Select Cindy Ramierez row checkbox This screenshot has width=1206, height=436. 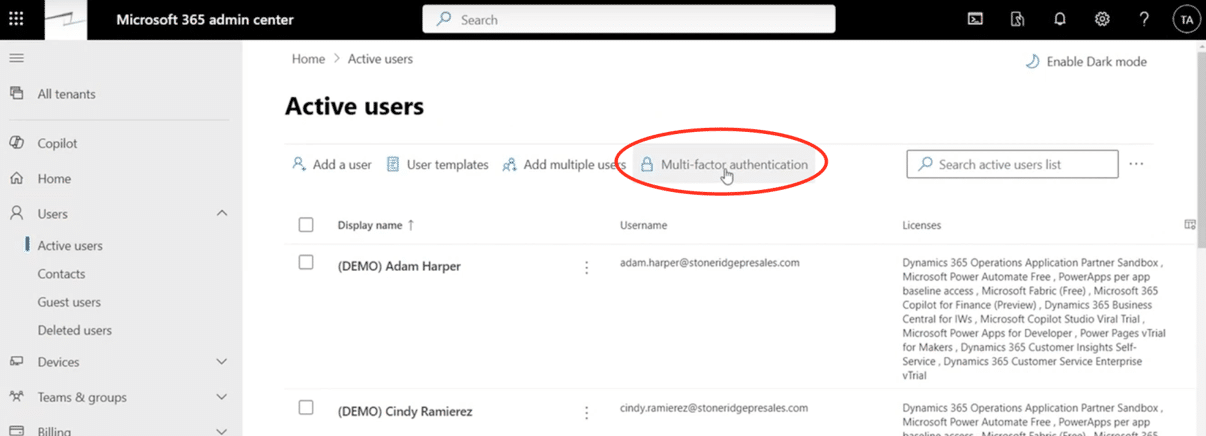pos(306,408)
